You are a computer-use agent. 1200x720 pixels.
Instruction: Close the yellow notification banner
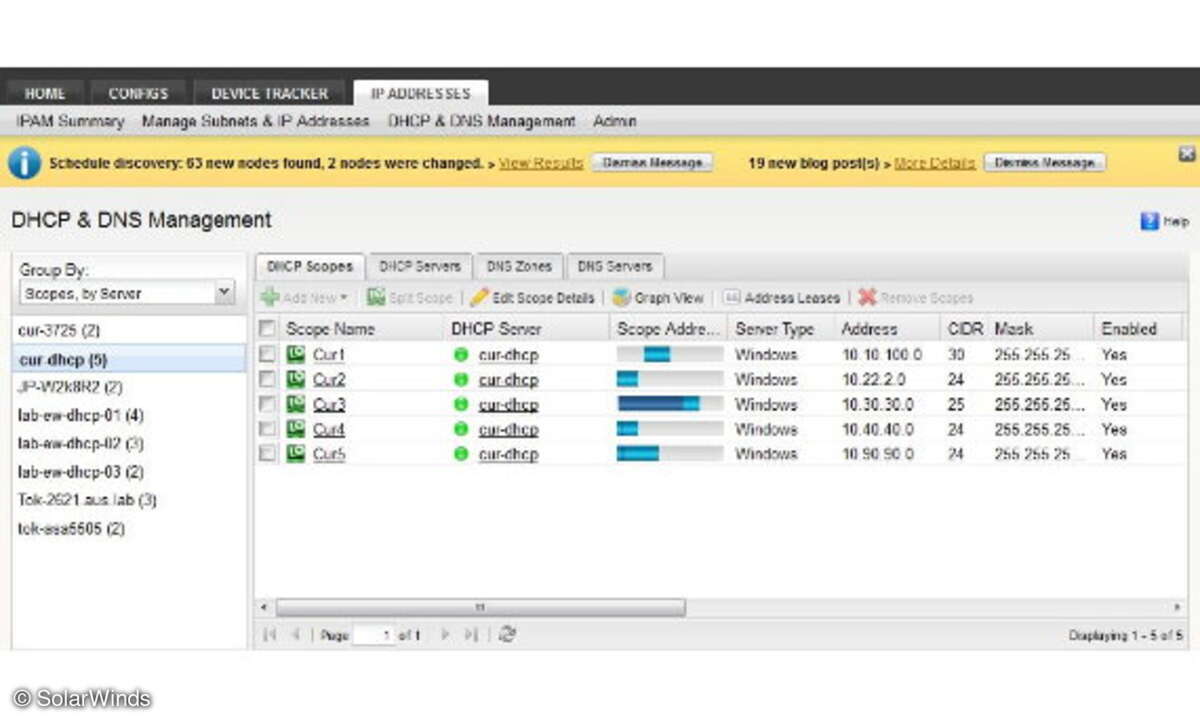pos(1187,154)
